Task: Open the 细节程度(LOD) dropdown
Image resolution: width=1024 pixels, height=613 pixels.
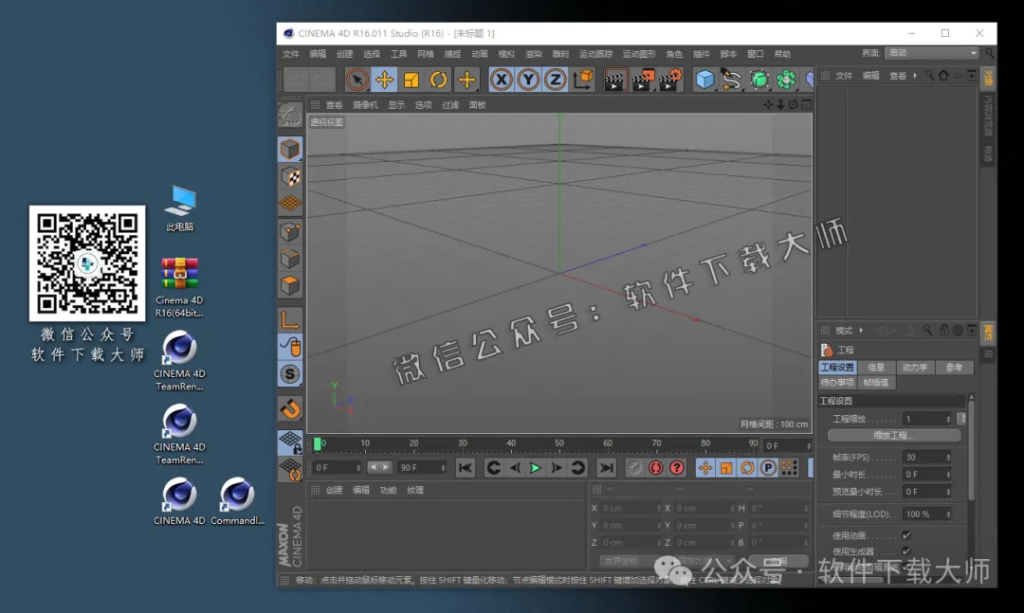Action: tap(948, 514)
